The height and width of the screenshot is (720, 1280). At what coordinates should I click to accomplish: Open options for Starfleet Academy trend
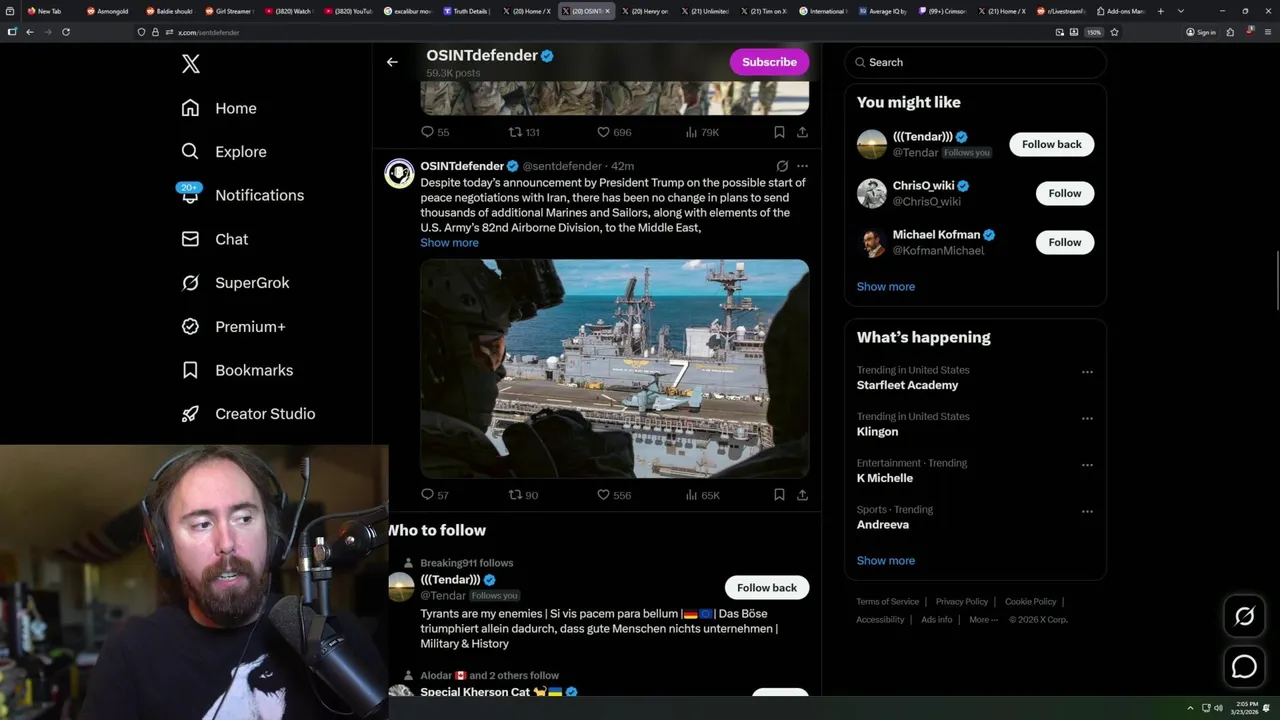pyautogui.click(x=1087, y=372)
